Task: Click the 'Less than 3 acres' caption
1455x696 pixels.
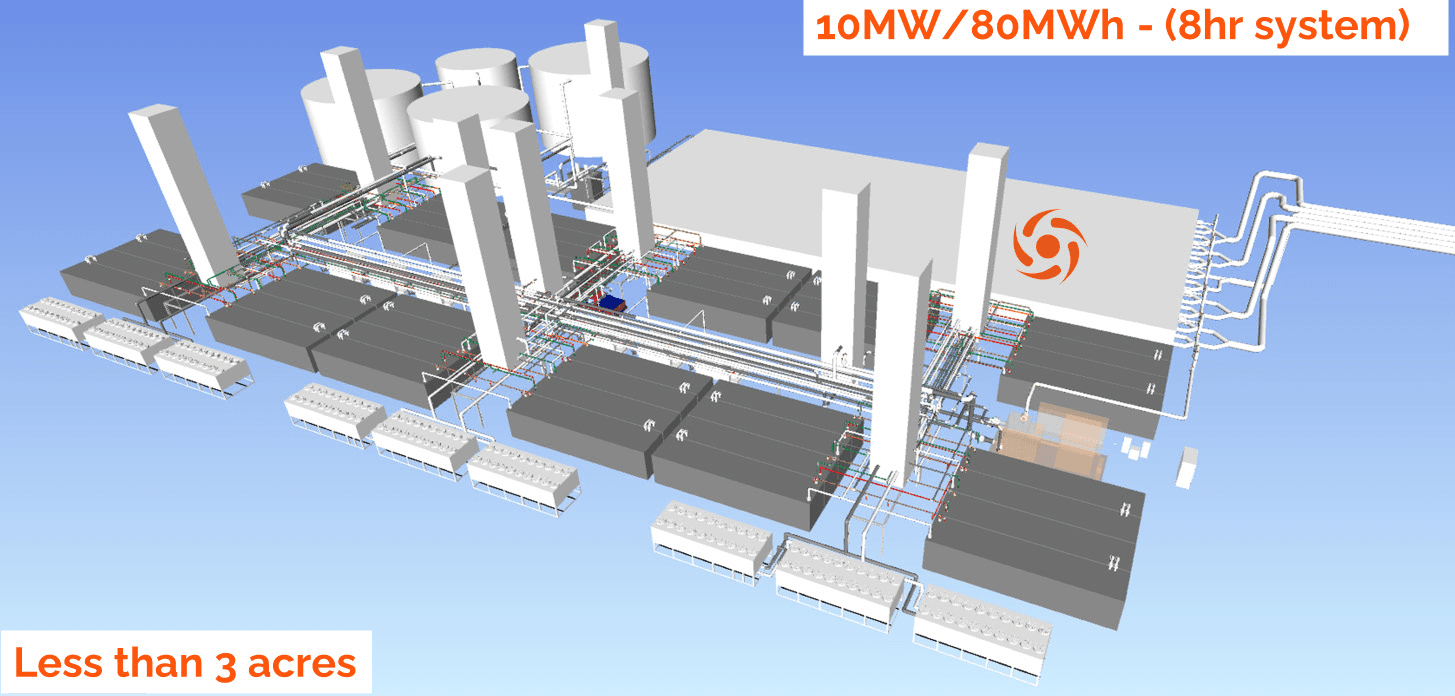Action: tap(185, 662)
